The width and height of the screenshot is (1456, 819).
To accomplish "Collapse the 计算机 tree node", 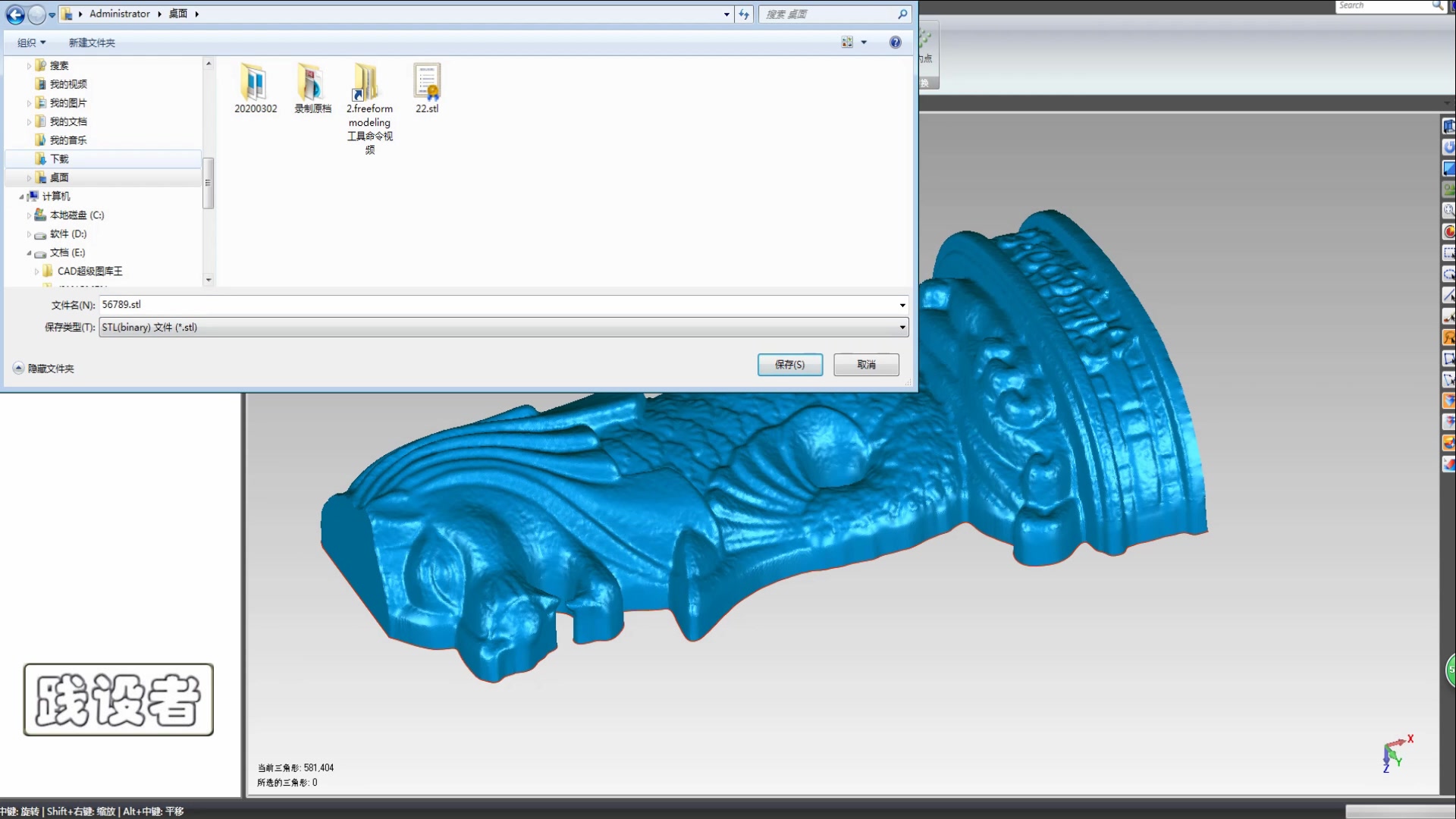I will (21, 196).
